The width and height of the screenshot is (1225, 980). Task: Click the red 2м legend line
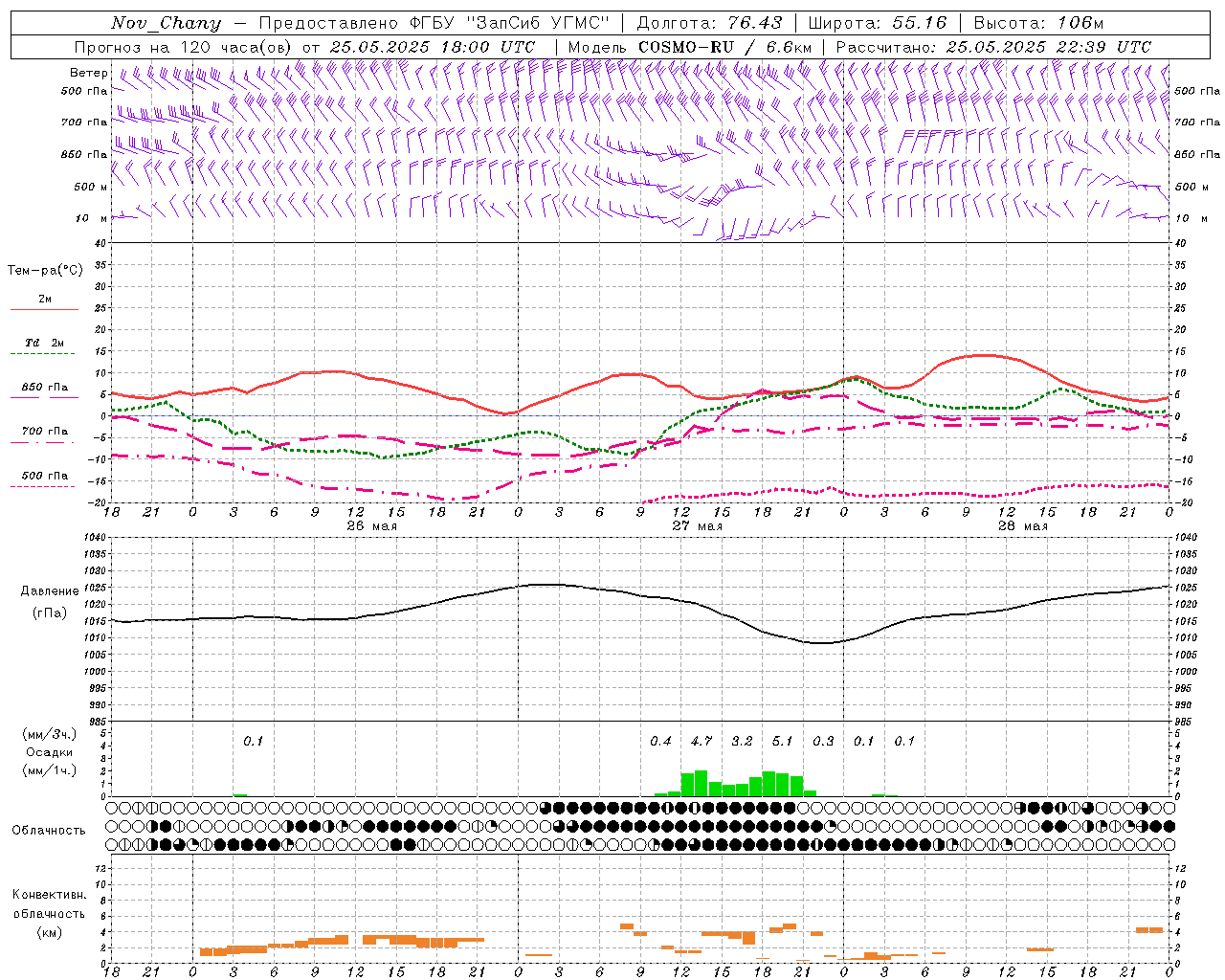pyautogui.click(x=44, y=309)
